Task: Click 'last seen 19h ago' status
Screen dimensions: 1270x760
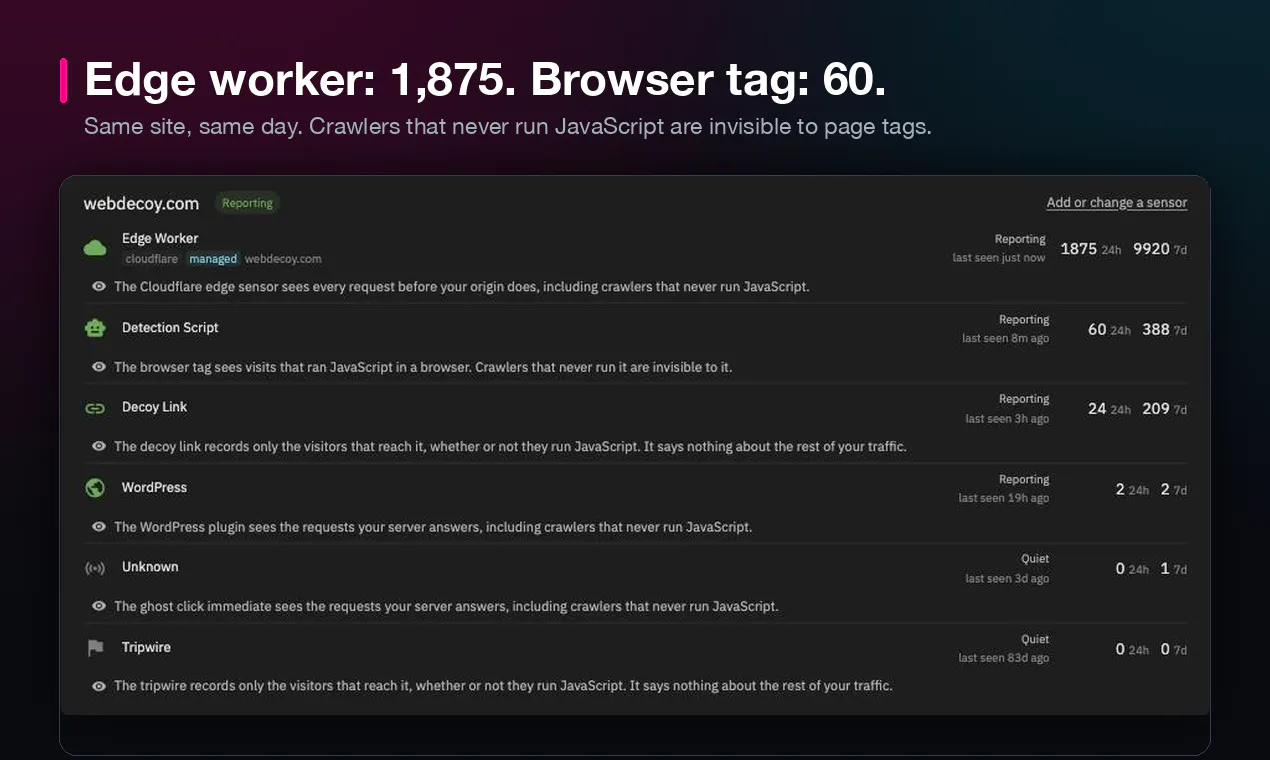Action: [x=1004, y=498]
